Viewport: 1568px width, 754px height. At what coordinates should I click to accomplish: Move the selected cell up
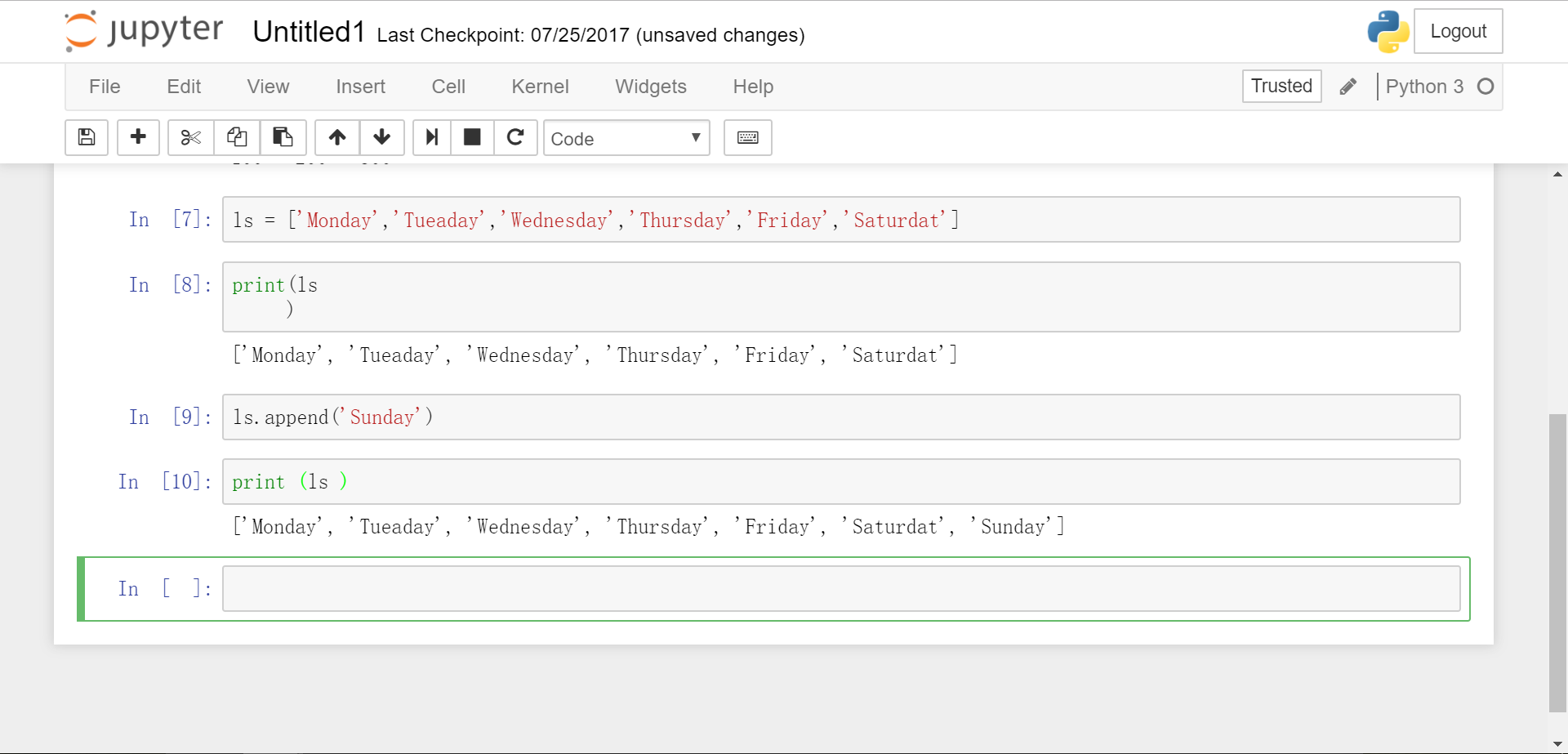pos(337,137)
